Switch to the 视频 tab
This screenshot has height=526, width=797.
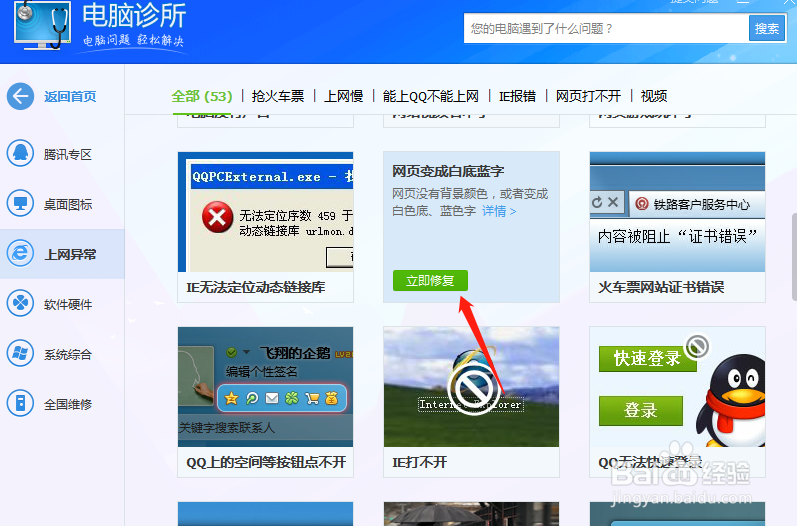[654, 96]
